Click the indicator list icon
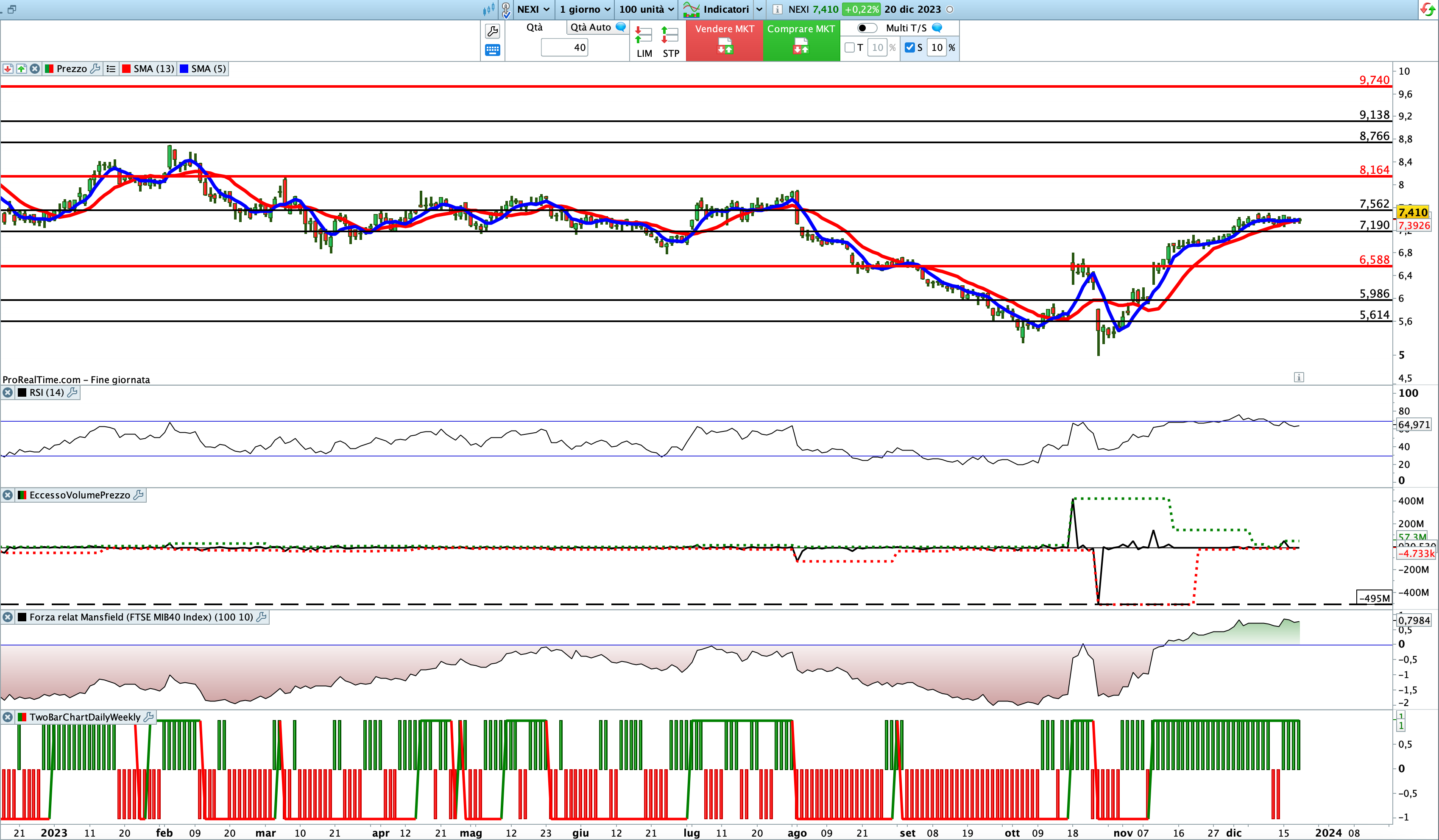The height and width of the screenshot is (840, 1439). click(111, 69)
